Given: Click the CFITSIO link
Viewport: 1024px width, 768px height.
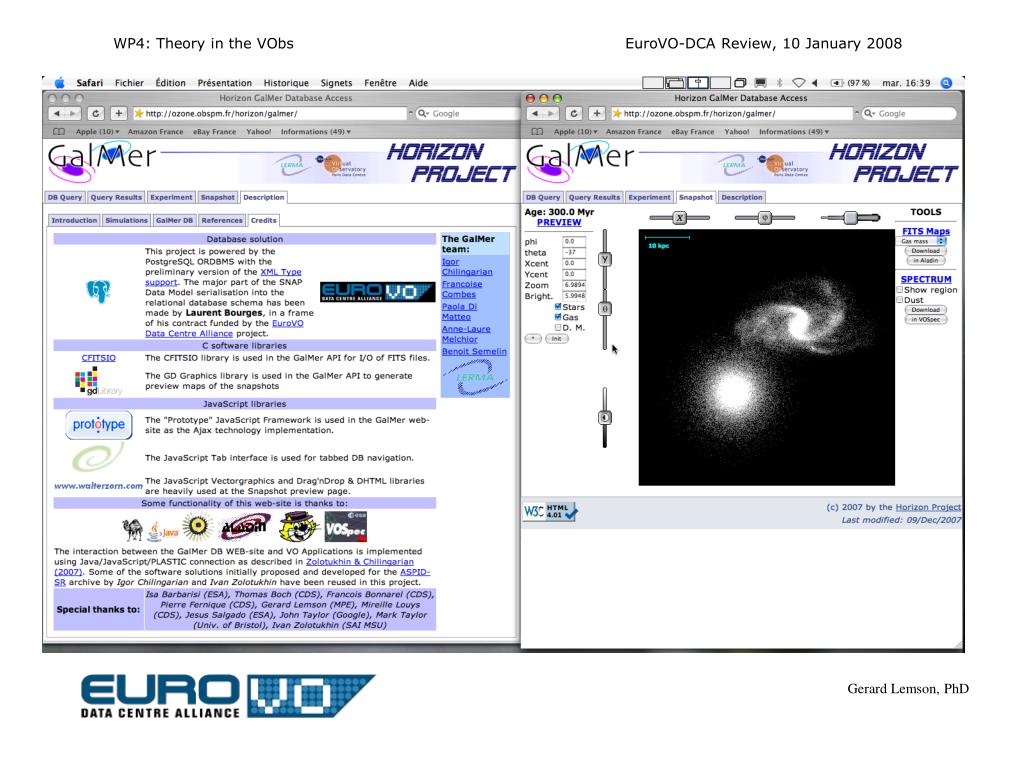Looking at the screenshot, I should pyautogui.click(x=99, y=358).
